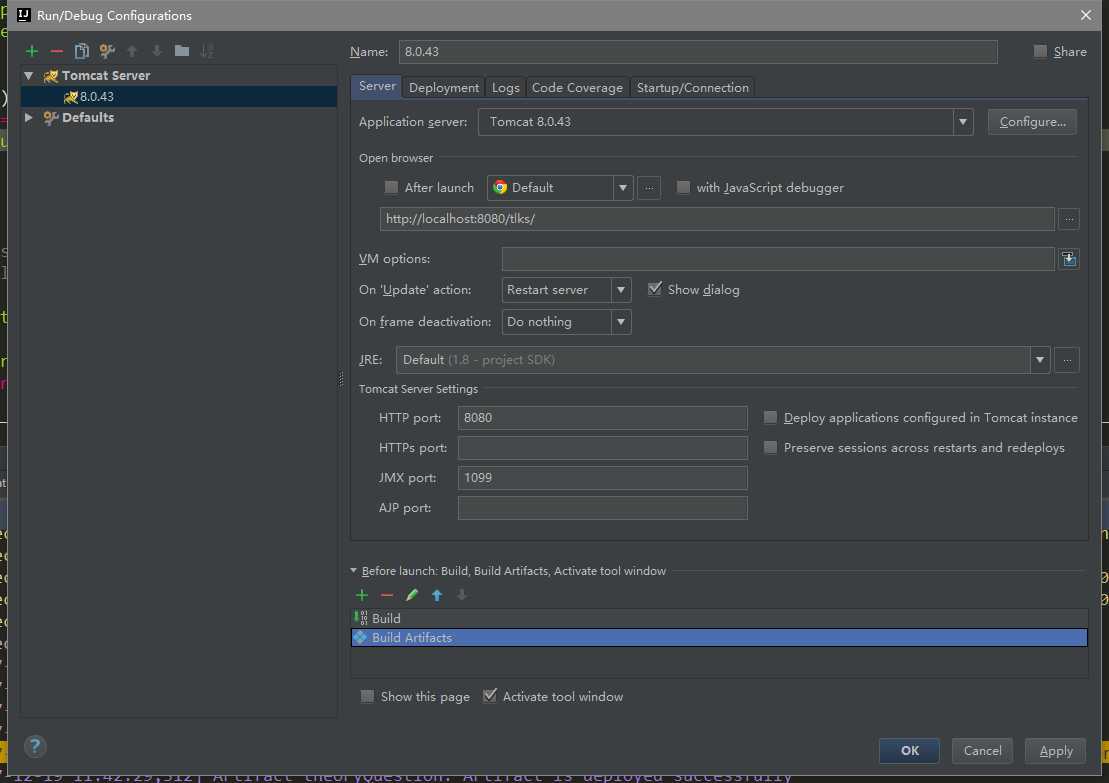1109x783 pixels.
Task: Edit before-launch task pencil icon
Action: point(412,596)
